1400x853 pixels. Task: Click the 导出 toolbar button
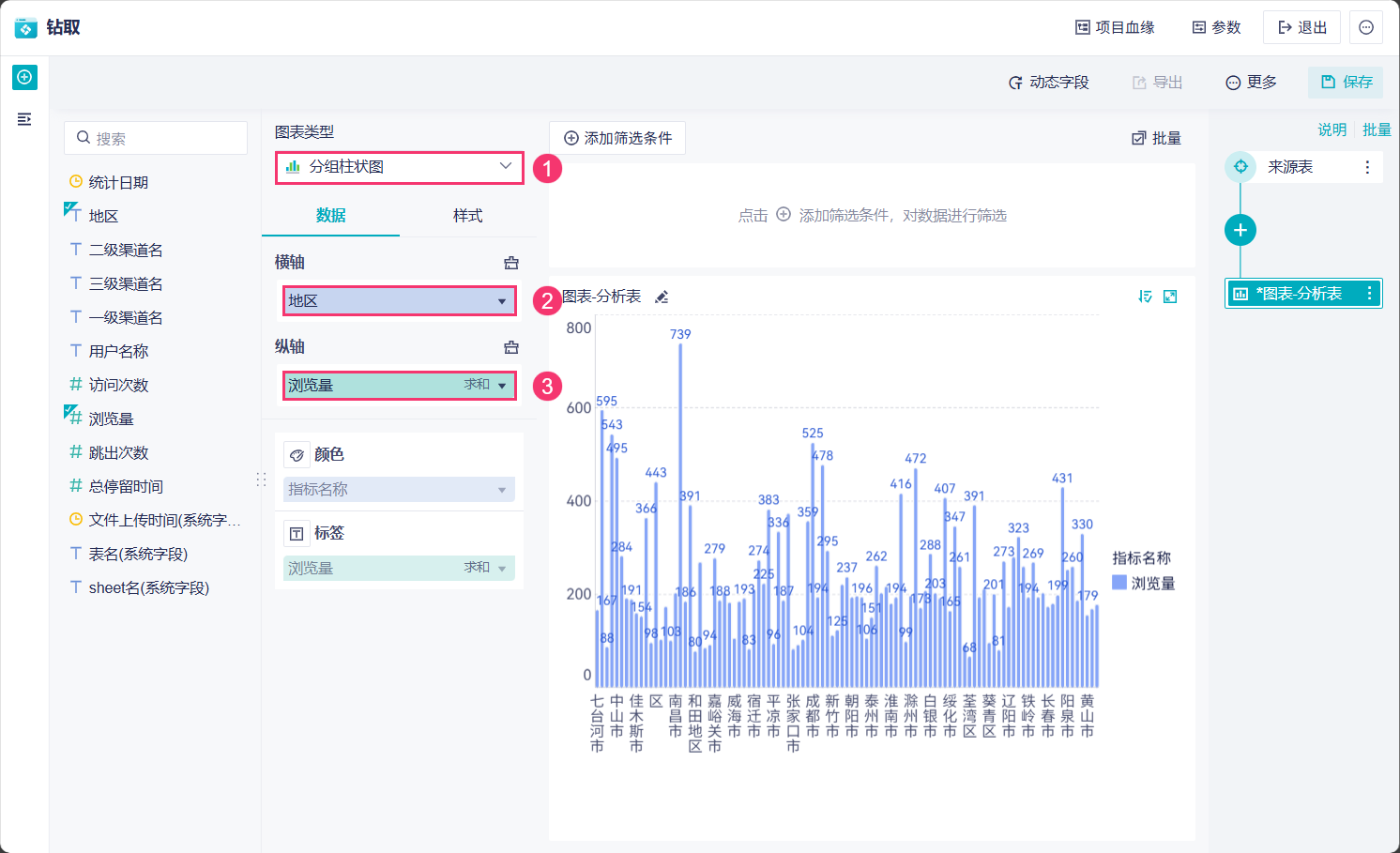pos(1157,83)
